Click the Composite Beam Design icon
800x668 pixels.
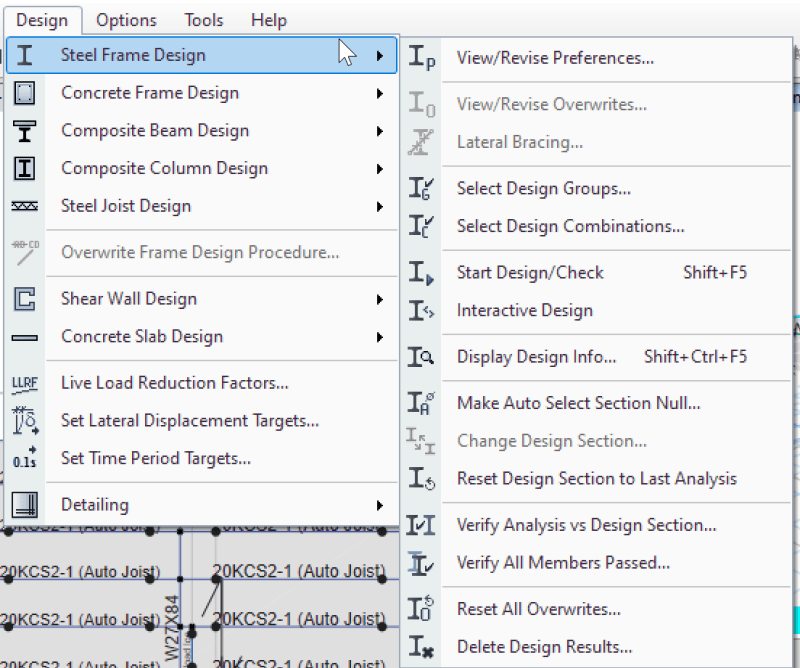24,131
